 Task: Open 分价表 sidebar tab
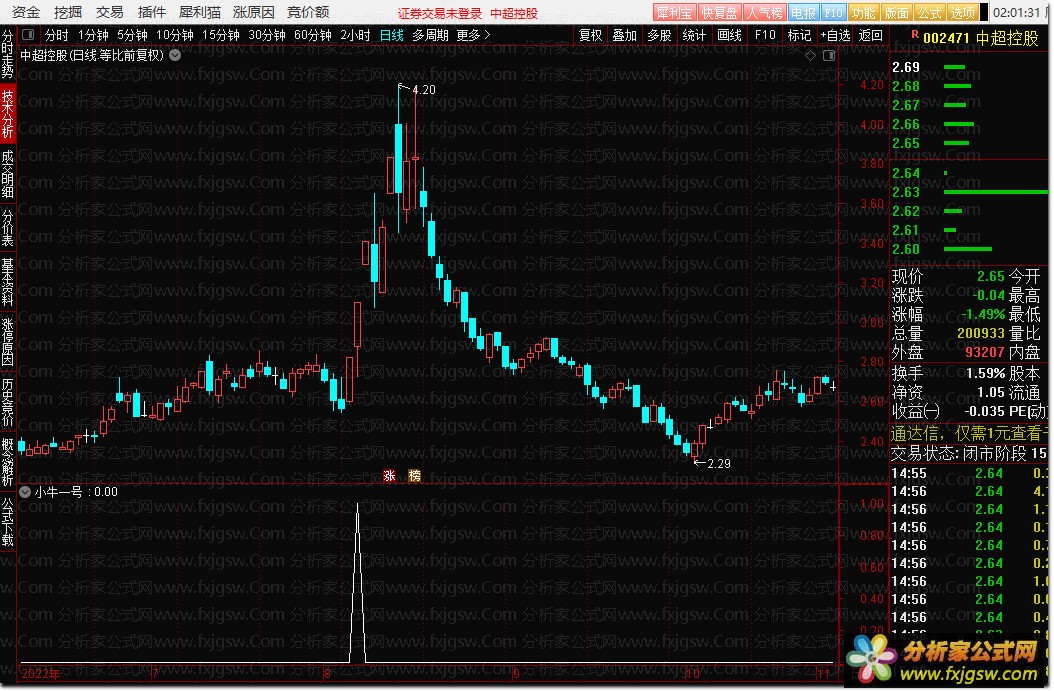[x=7, y=228]
